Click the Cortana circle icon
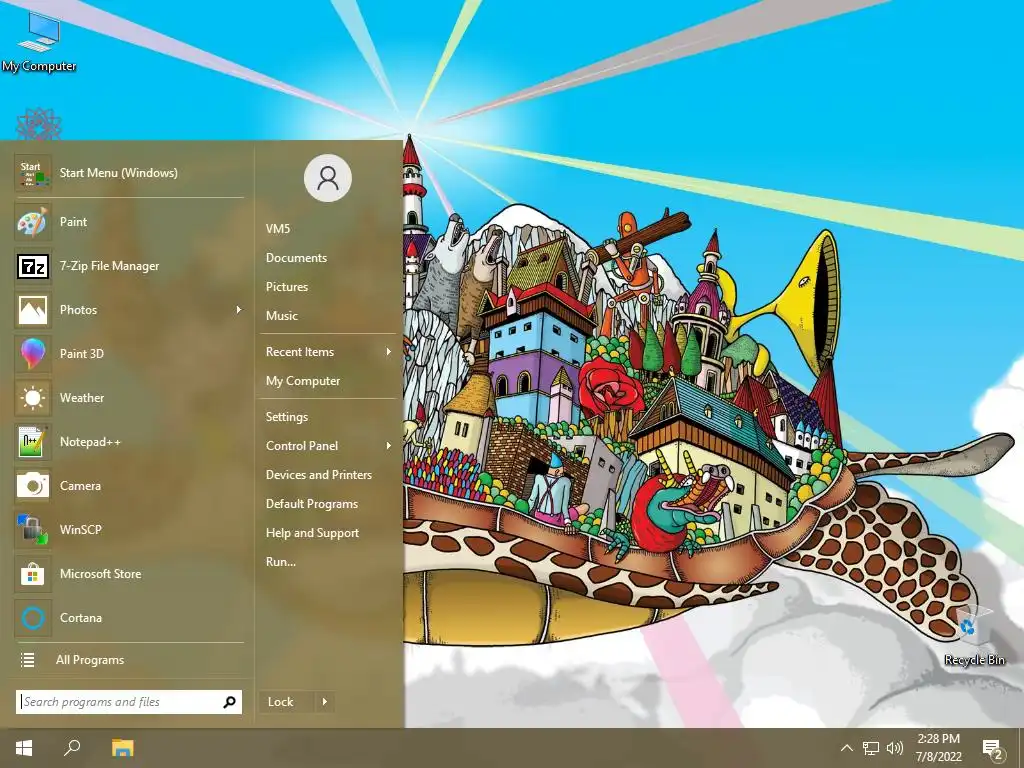Viewport: 1024px width, 768px height. point(33,618)
